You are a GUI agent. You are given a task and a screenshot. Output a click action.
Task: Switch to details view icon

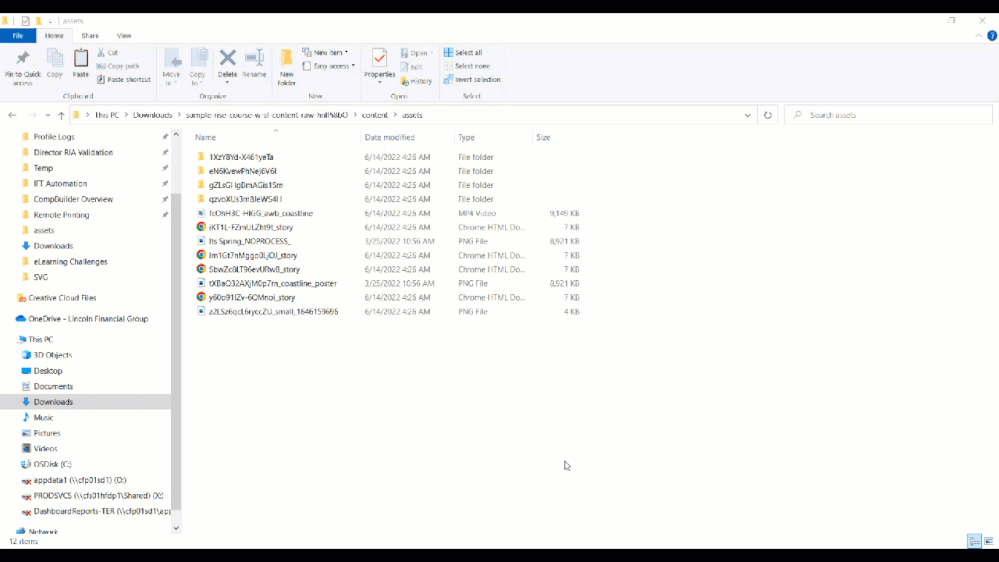click(974, 541)
